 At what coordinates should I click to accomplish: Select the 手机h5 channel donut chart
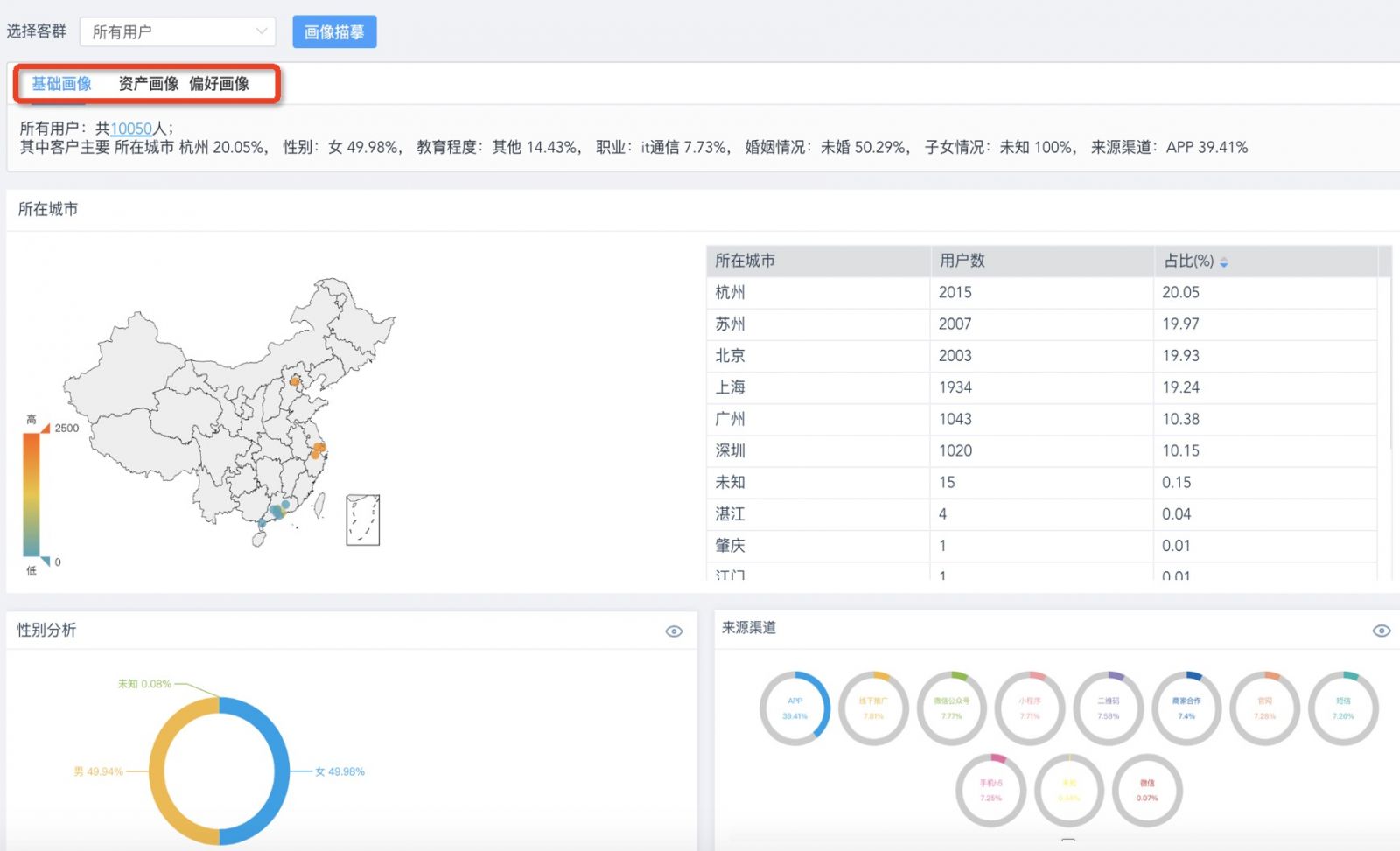(990, 790)
